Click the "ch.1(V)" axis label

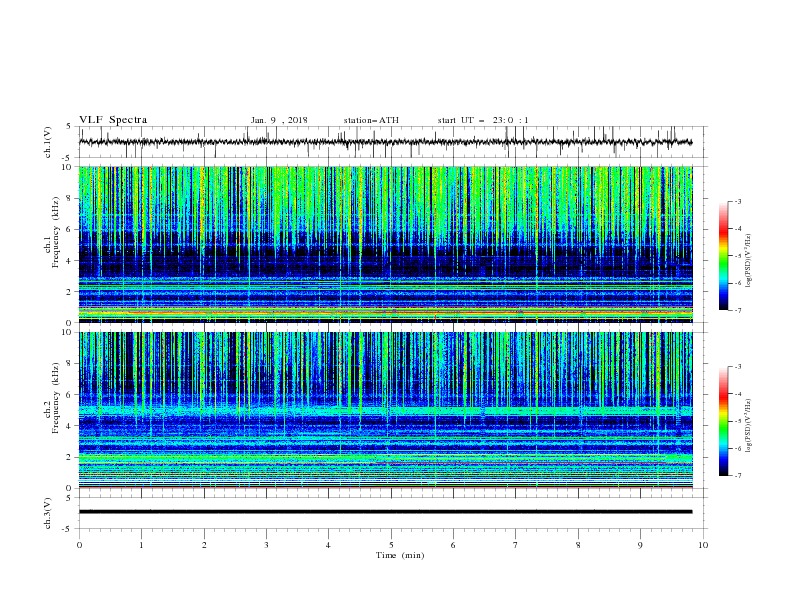click(x=48, y=142)
